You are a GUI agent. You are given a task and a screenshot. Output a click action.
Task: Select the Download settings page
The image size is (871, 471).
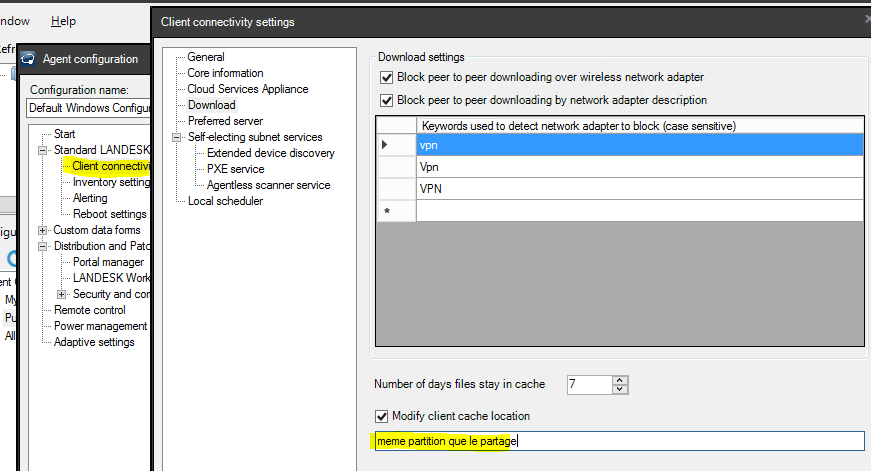tap(211, 105)
